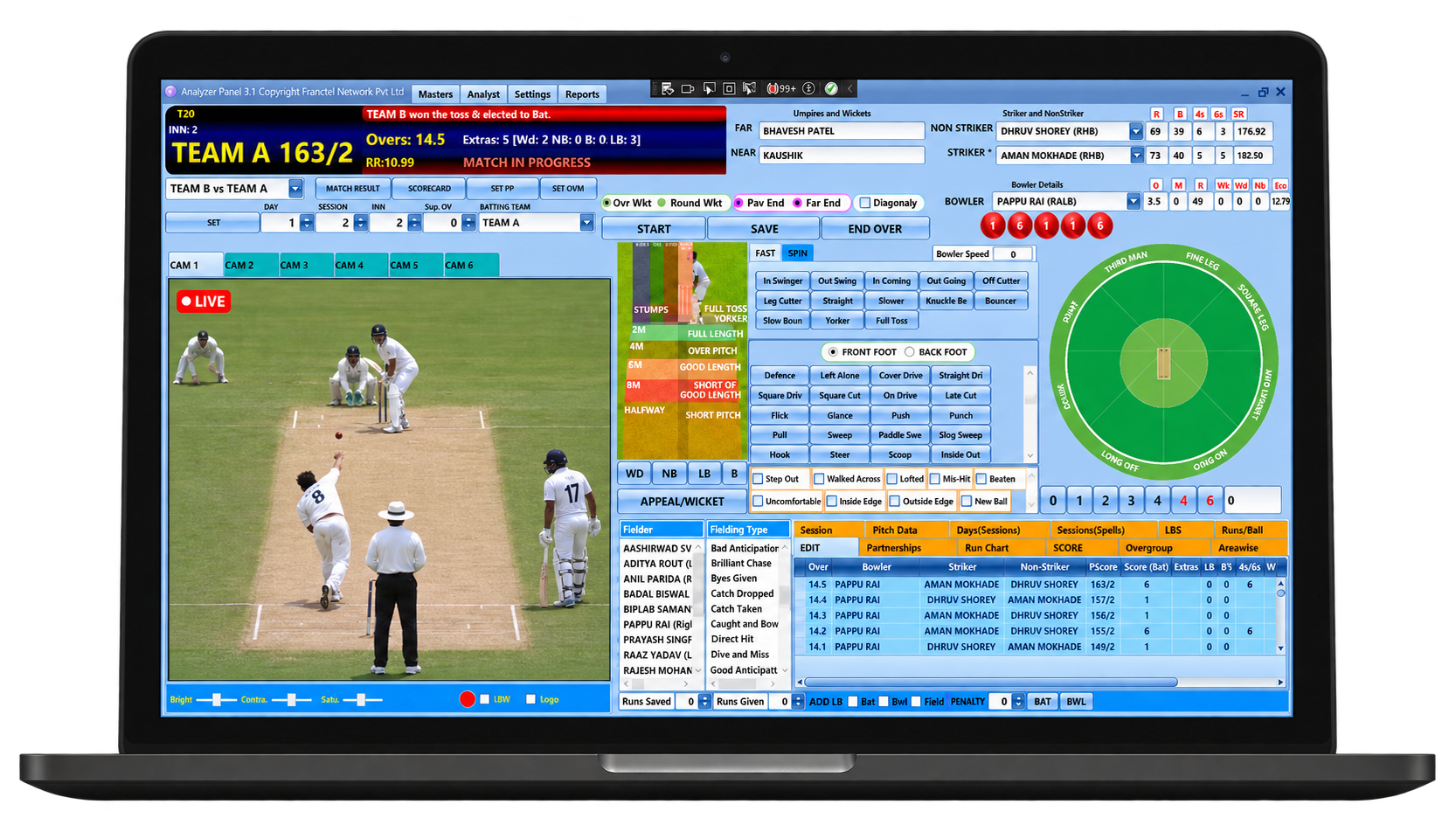
Task: Select 'BADAL BISWAL' in the Fielder list
Action: 656,594
